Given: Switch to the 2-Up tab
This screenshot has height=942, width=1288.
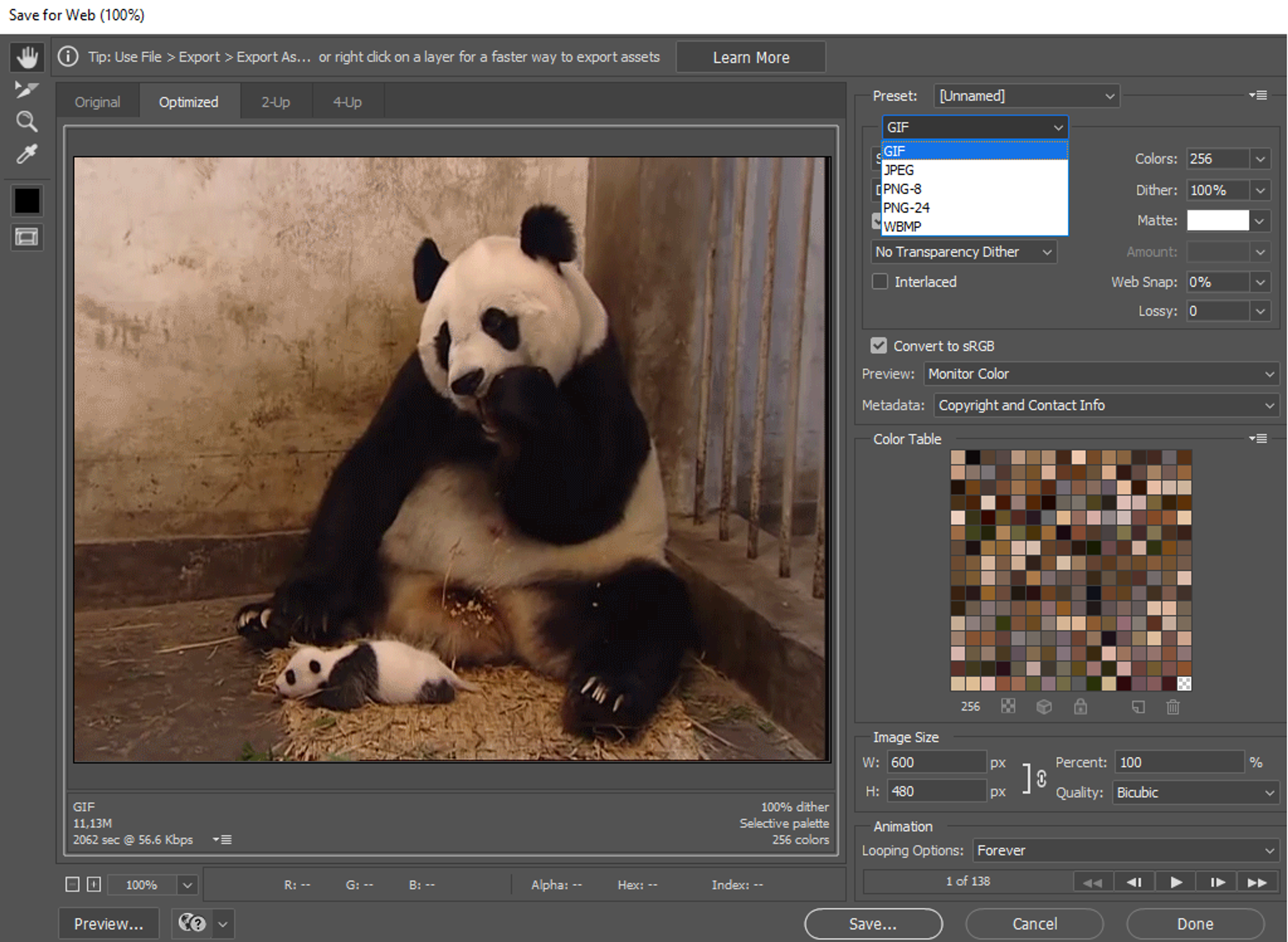Looking at the screenshot, I should [275, 102].
